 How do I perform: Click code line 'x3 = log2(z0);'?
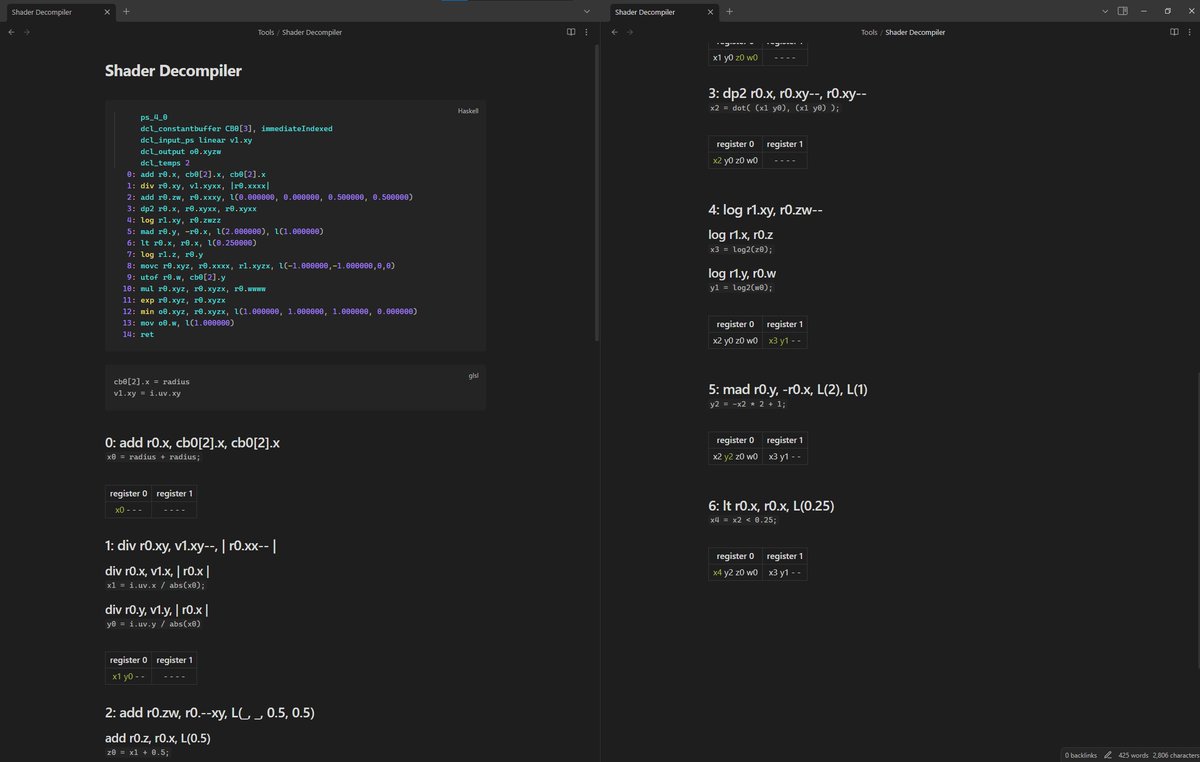tap(741, 249)
